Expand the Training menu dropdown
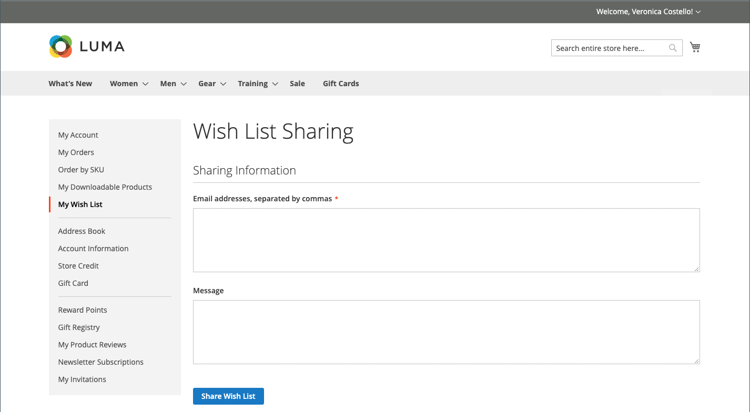The height and width of the screenshot is (412, 750). 275,84
